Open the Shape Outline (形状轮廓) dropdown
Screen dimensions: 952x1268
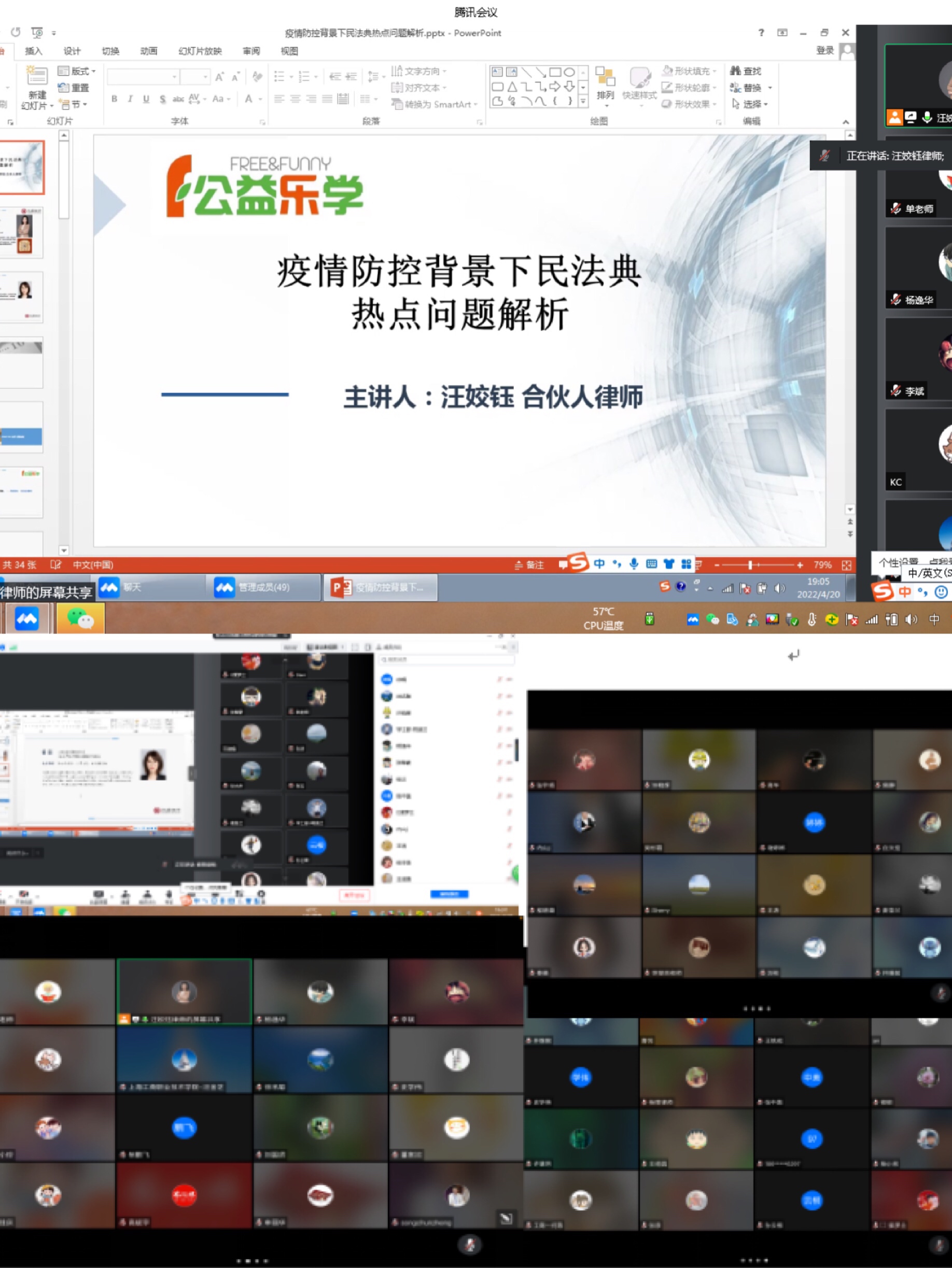pyautogui.click(x=689, y=88)
